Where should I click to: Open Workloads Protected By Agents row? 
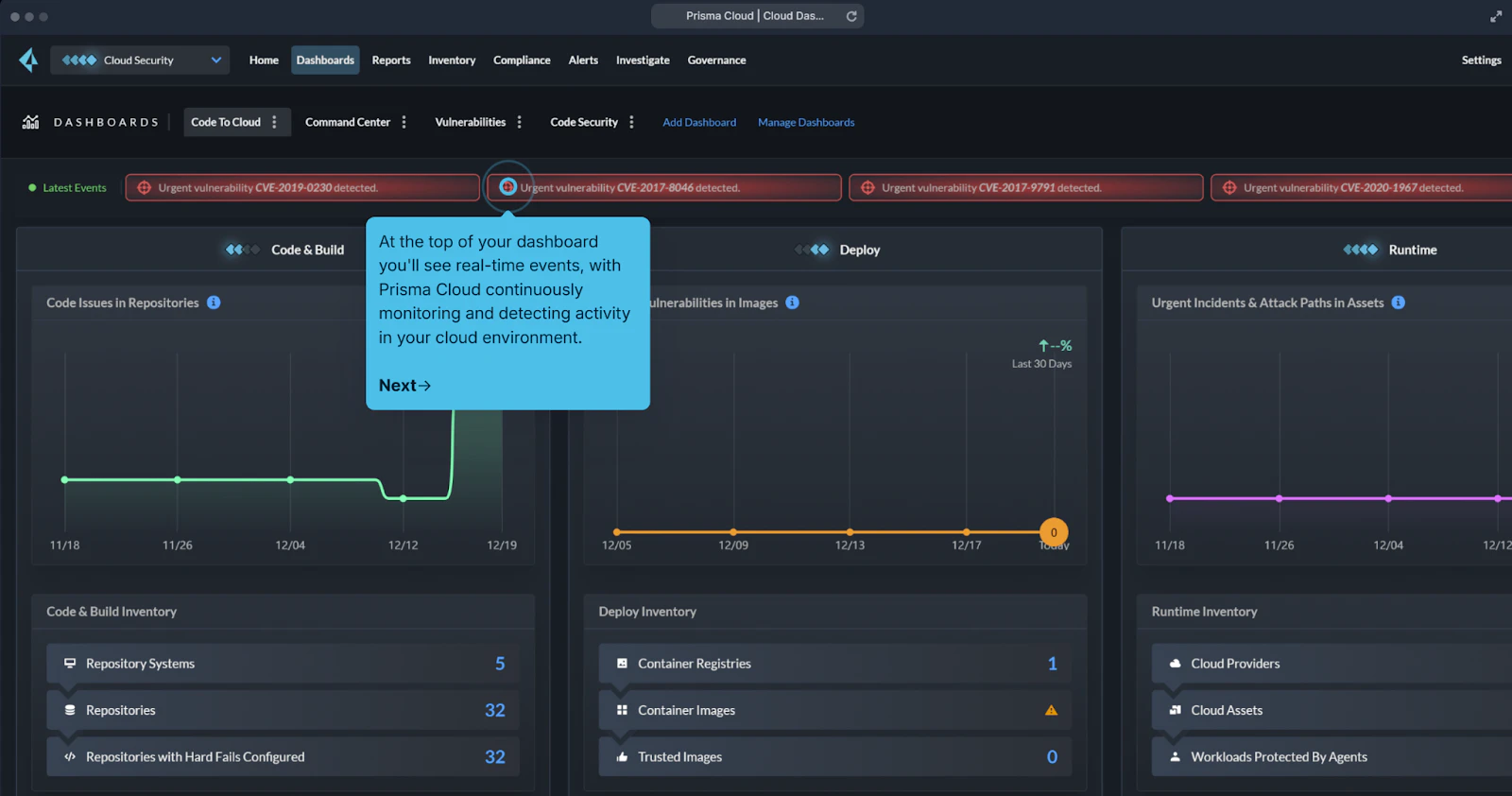1332,756
